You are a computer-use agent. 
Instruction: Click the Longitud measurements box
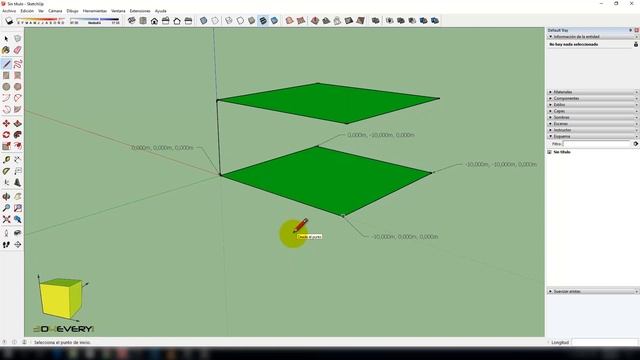click(x=604, y=342)
